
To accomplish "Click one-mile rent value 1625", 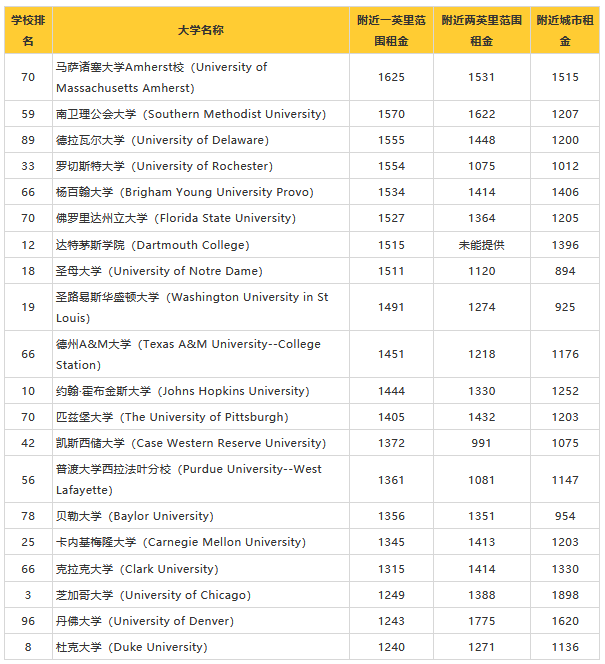I will click(391, 77).
